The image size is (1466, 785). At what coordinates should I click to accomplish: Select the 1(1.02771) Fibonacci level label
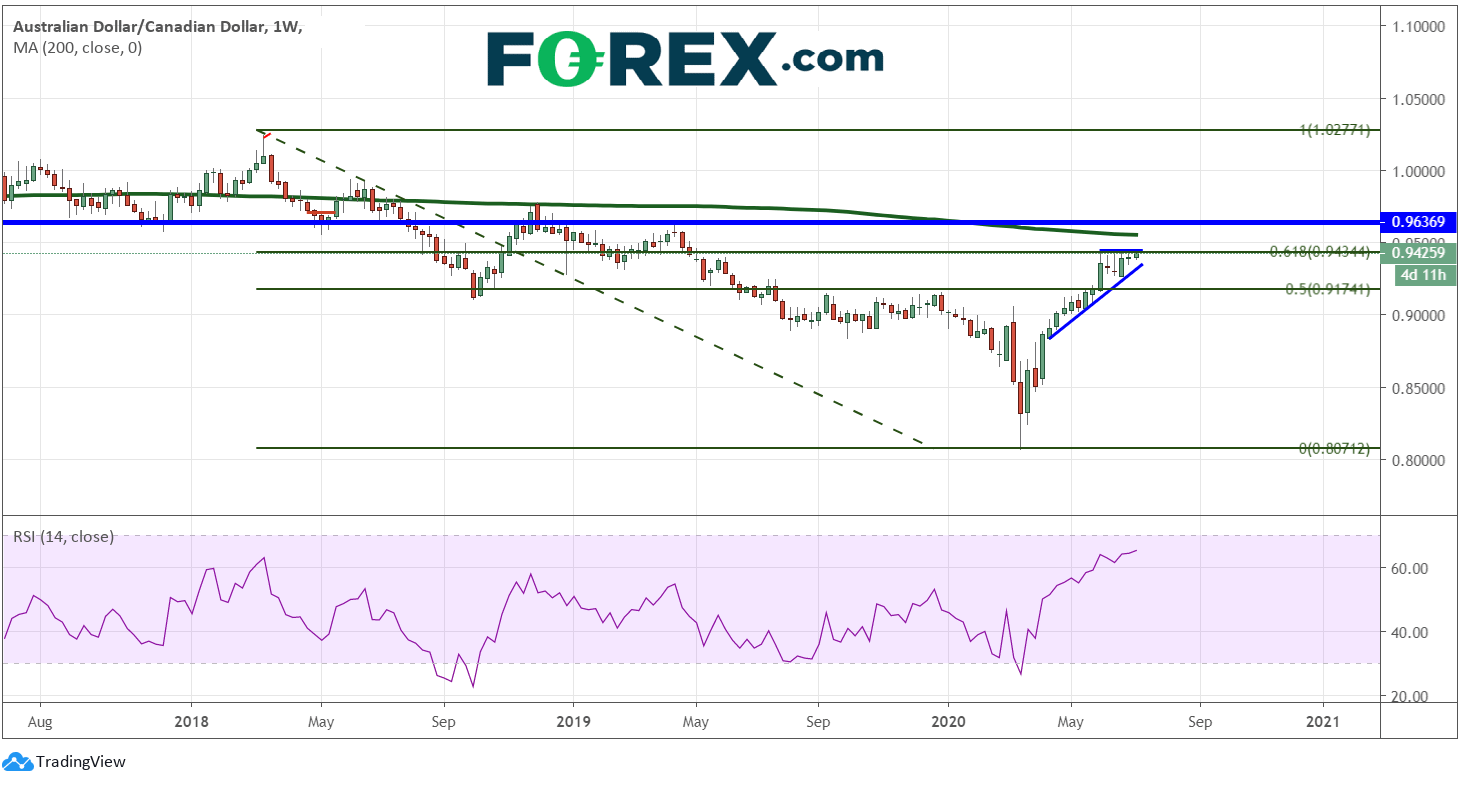point(1334,130)
